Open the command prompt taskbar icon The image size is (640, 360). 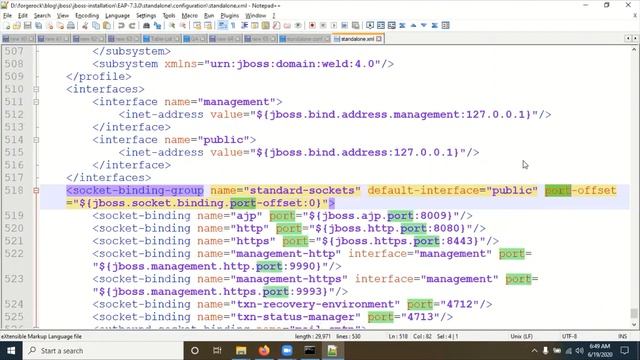pos(310,351)
